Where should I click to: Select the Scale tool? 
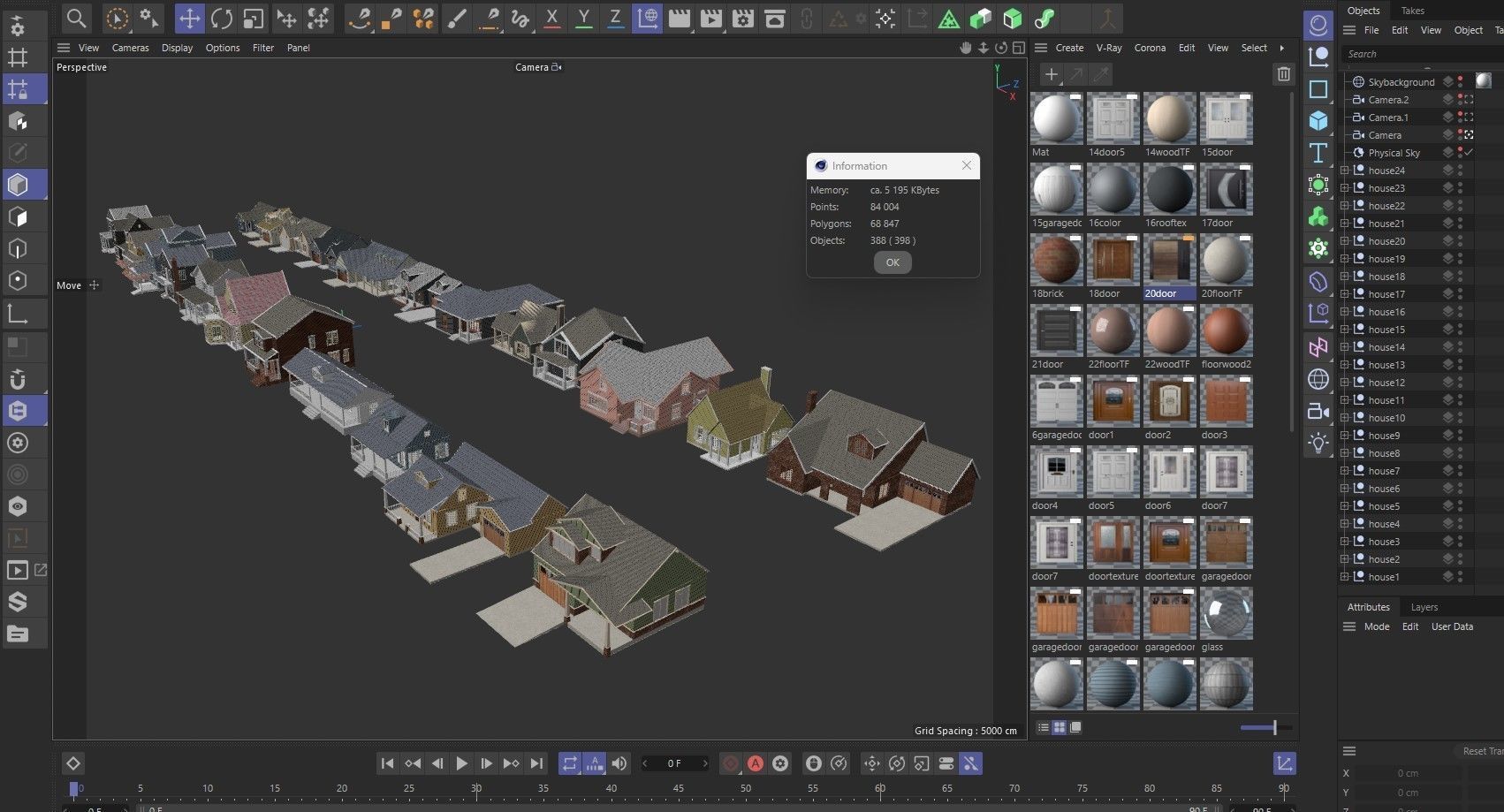(253, 18)
